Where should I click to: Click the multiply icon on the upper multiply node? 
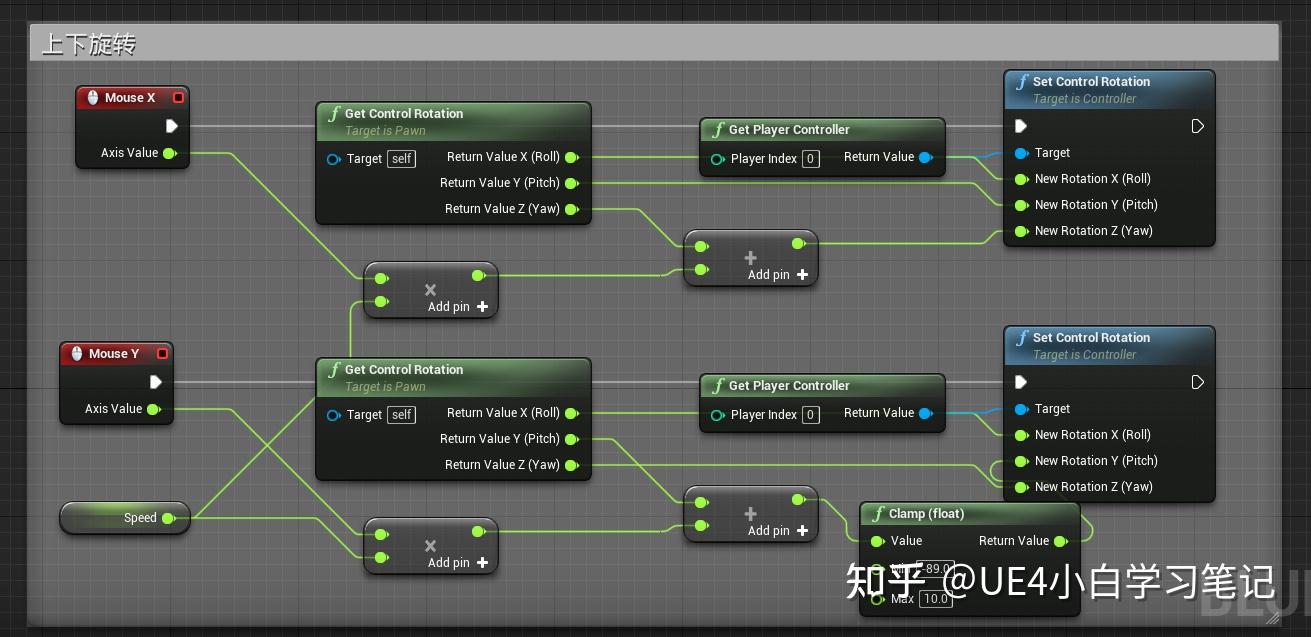(430, 288)
